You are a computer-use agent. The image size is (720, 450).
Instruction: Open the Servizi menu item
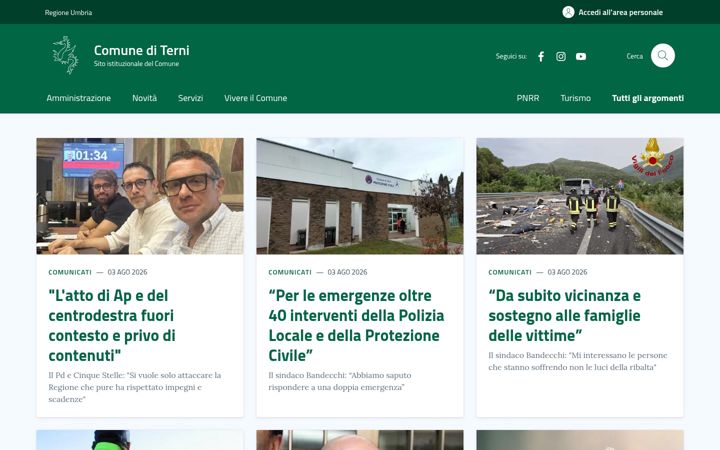click(x=191, y=98)
